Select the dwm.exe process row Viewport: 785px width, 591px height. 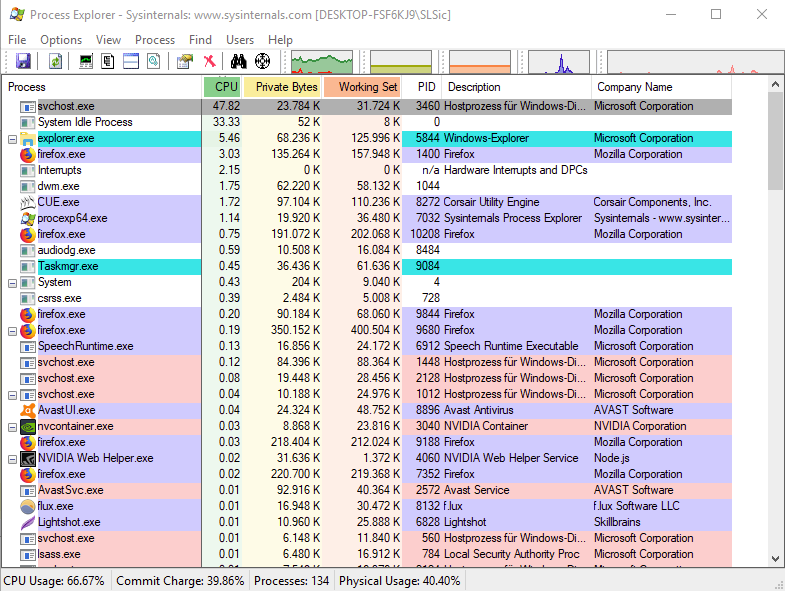(x=367, y=186)
